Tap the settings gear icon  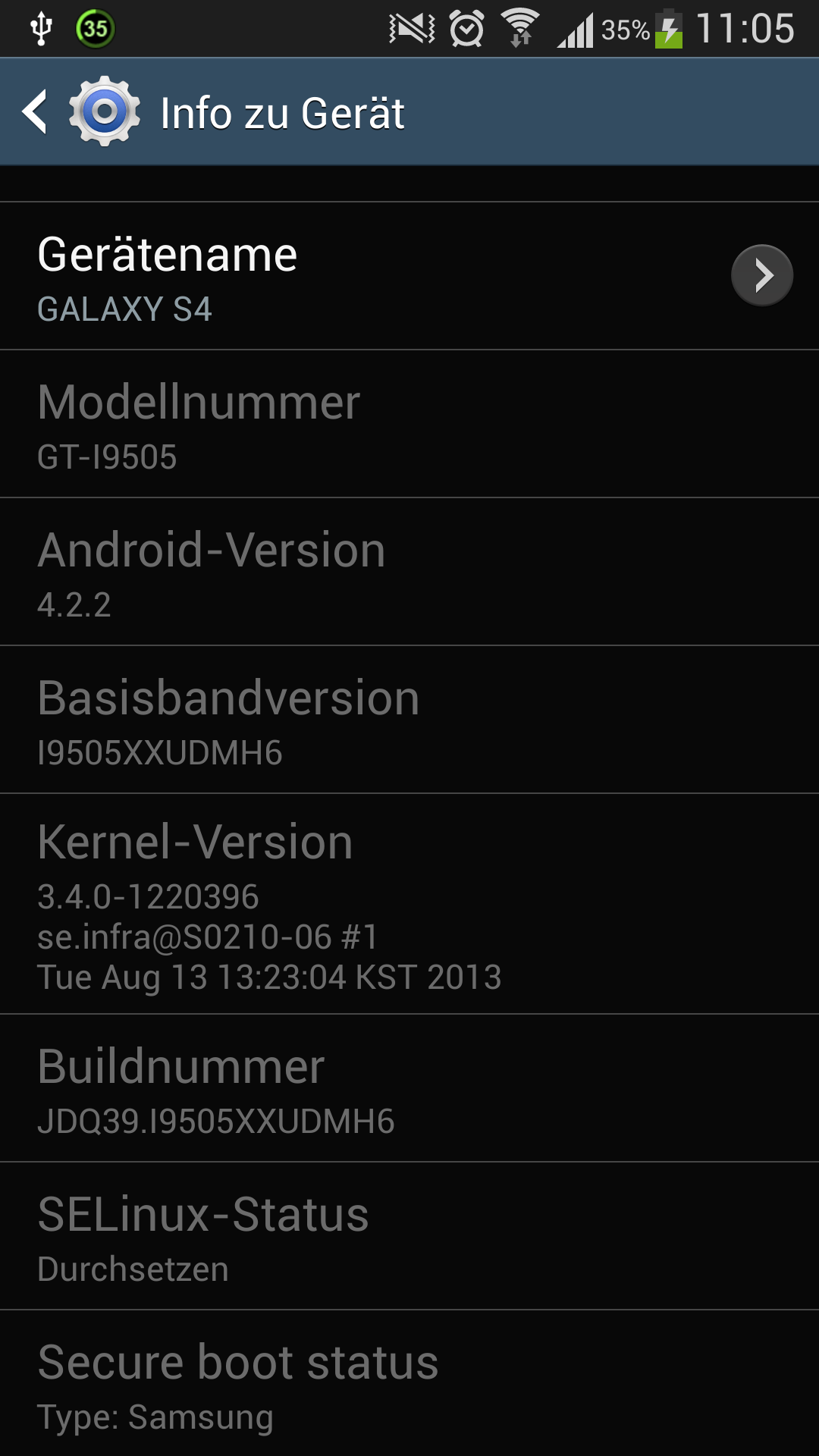point(105,111)
